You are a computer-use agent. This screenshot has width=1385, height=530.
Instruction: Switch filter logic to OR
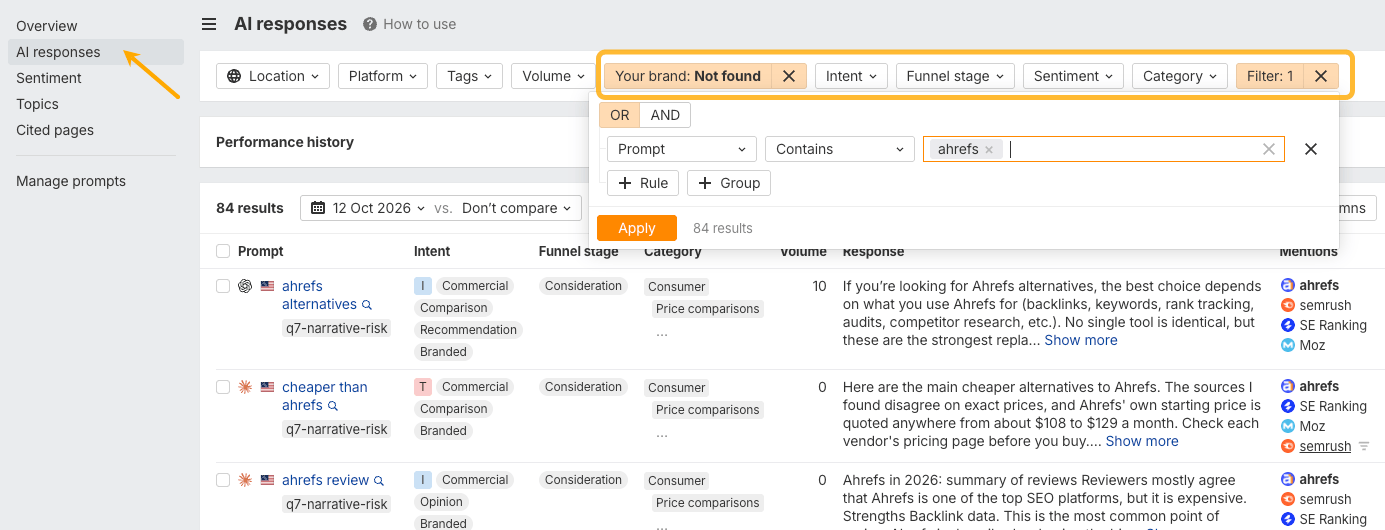(620, 115)
